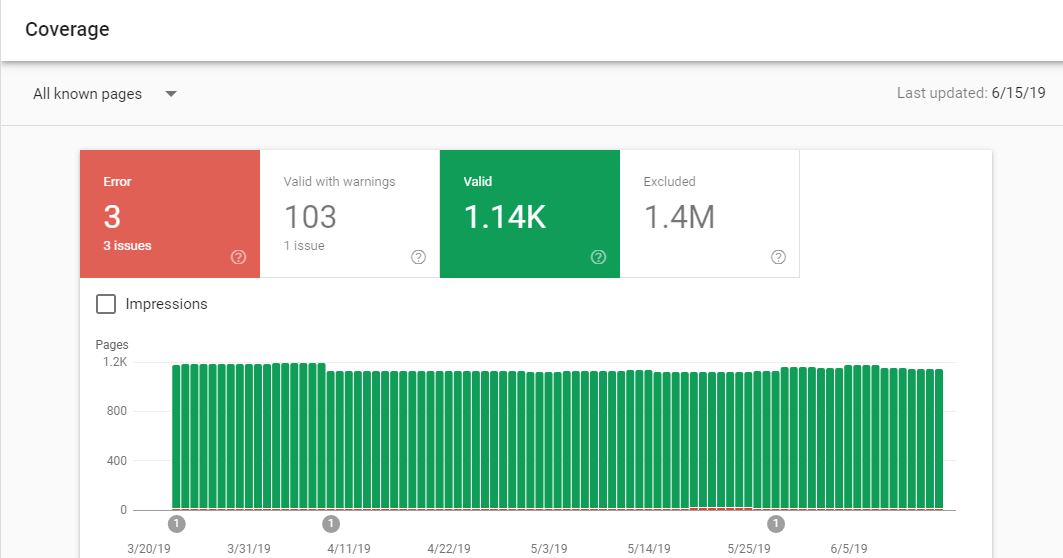Toggle the Valid with warnings tab
Viewport: 1063px width, 558px height.
pyautogui.click(x=349, y=214)
